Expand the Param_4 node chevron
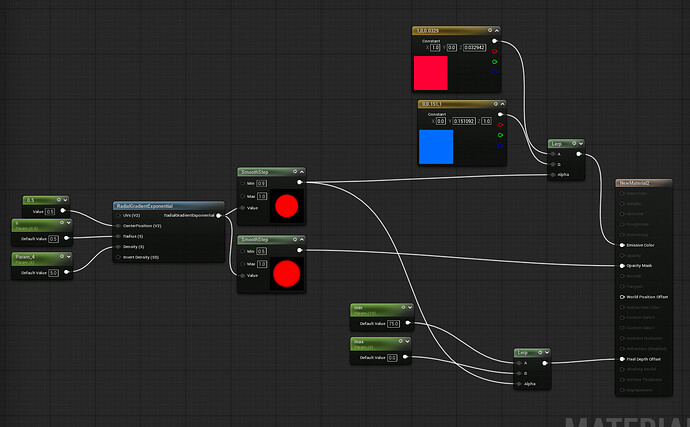690x427 pixels. point(68,258)
